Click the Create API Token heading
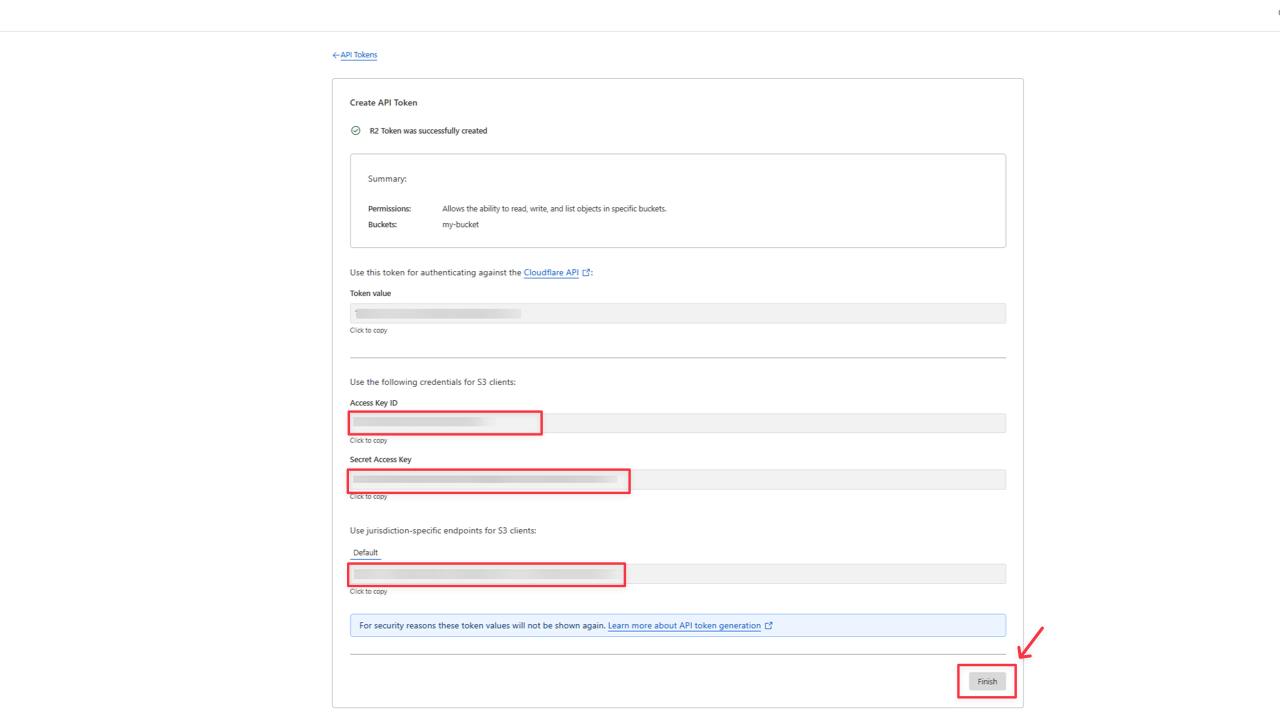Image resolution: width=1280 pixels, height=720 pixels. pos(383,102)
